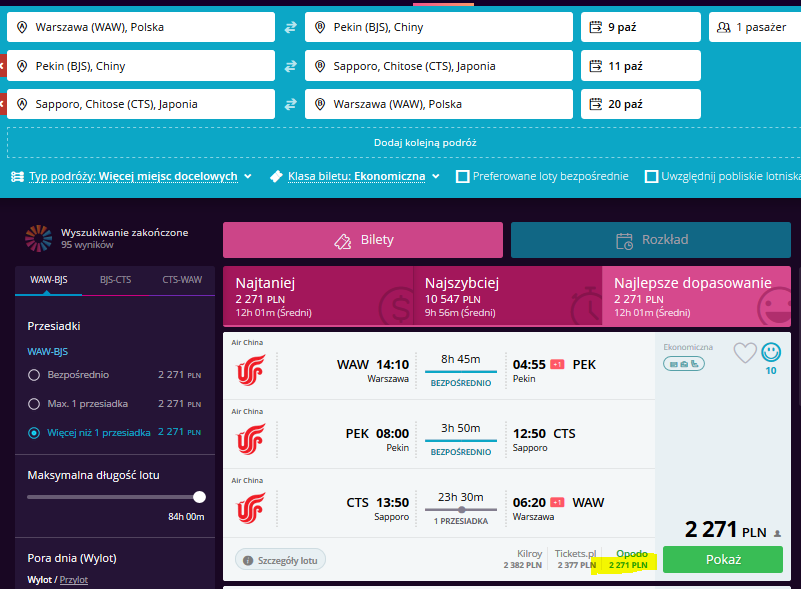Open date picker for 20 paź
Viewport: 801px width, 589px height.
641,104
